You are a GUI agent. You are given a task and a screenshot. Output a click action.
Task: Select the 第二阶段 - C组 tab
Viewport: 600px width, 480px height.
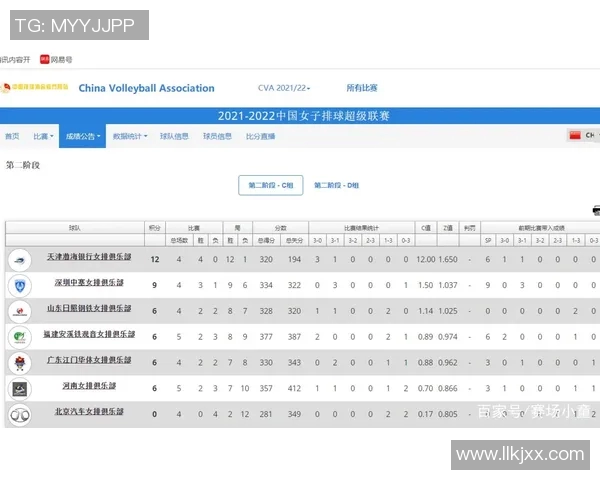[x=270, y=185]
